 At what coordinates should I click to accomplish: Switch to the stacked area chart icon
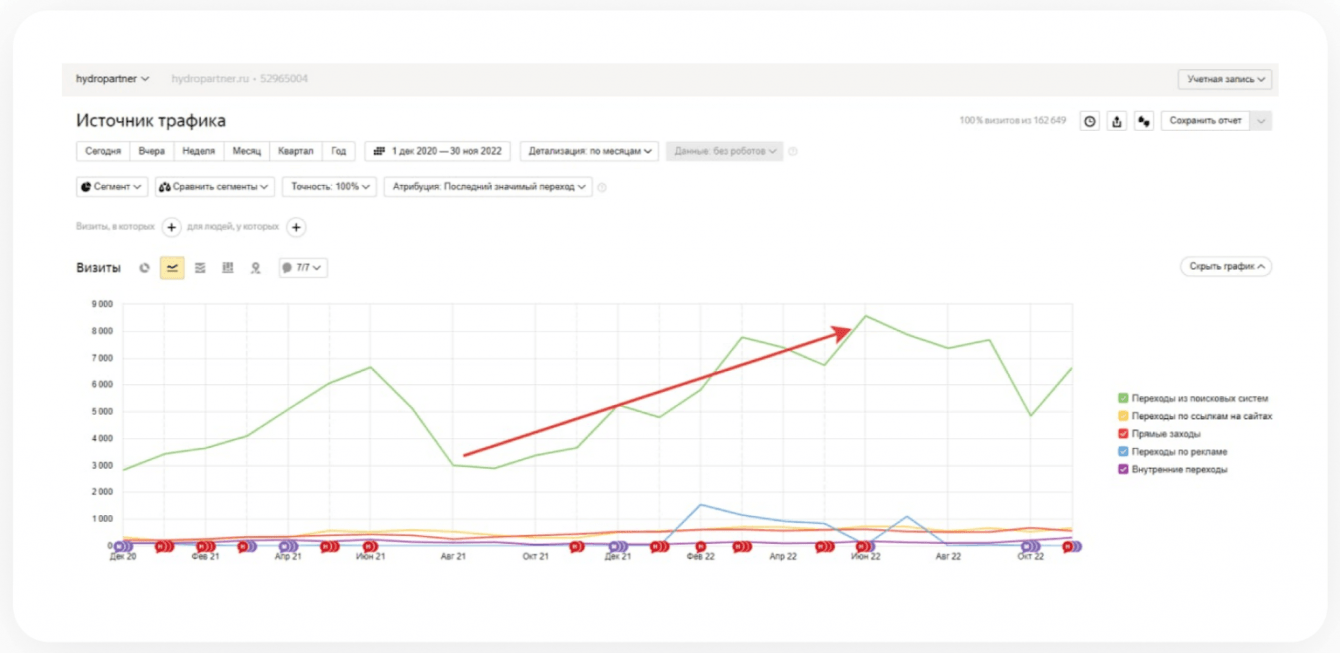click(200, 268)
